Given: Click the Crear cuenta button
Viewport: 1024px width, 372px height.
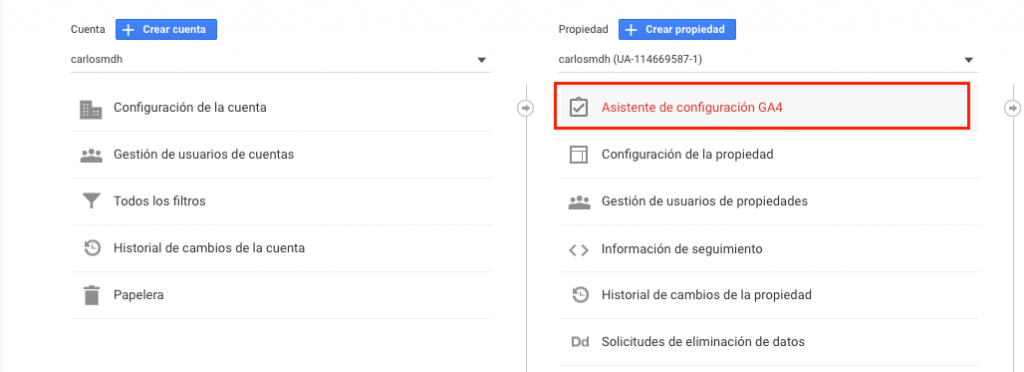Looking at the screenshot, I should pyautogui.click(x=167, y=30).
